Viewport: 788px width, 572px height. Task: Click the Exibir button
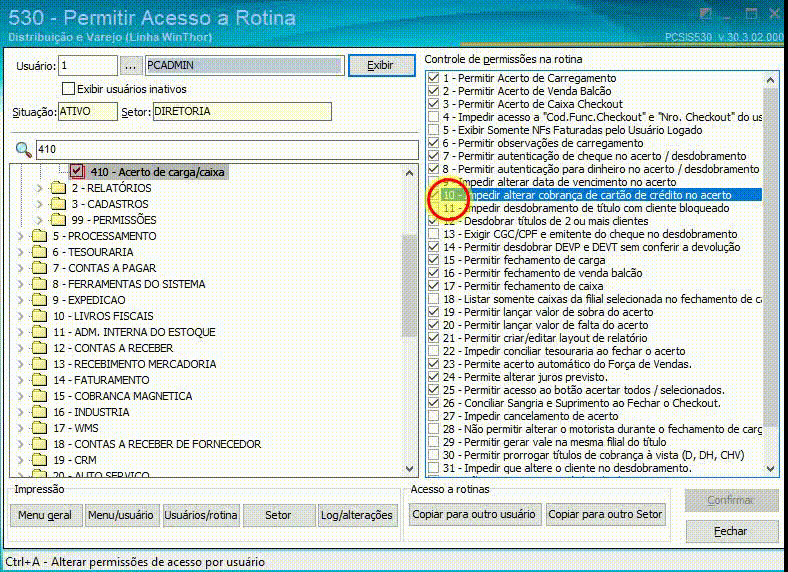click(x=381, y=65)
